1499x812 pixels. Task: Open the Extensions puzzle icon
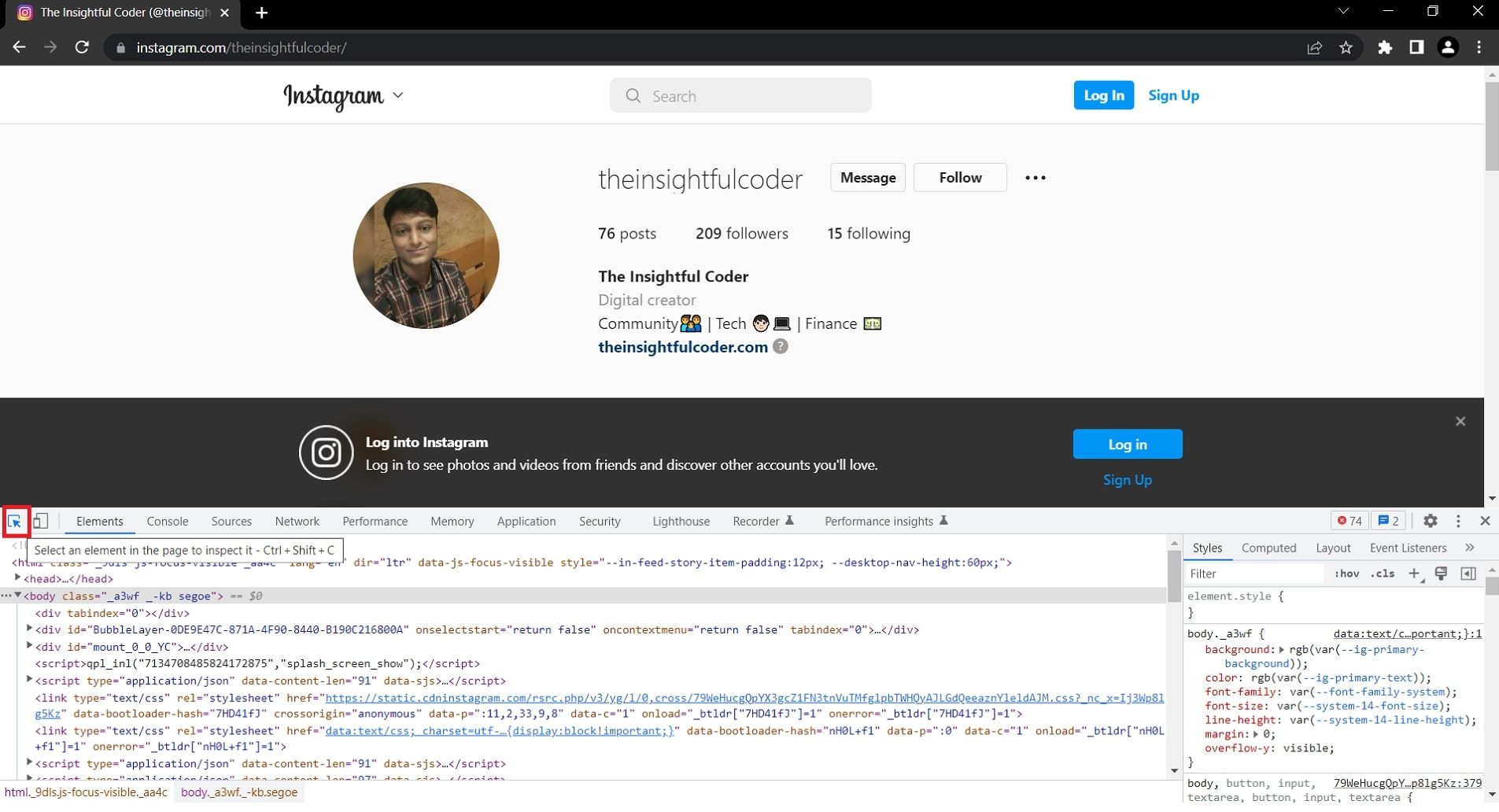click(1385, 47)
